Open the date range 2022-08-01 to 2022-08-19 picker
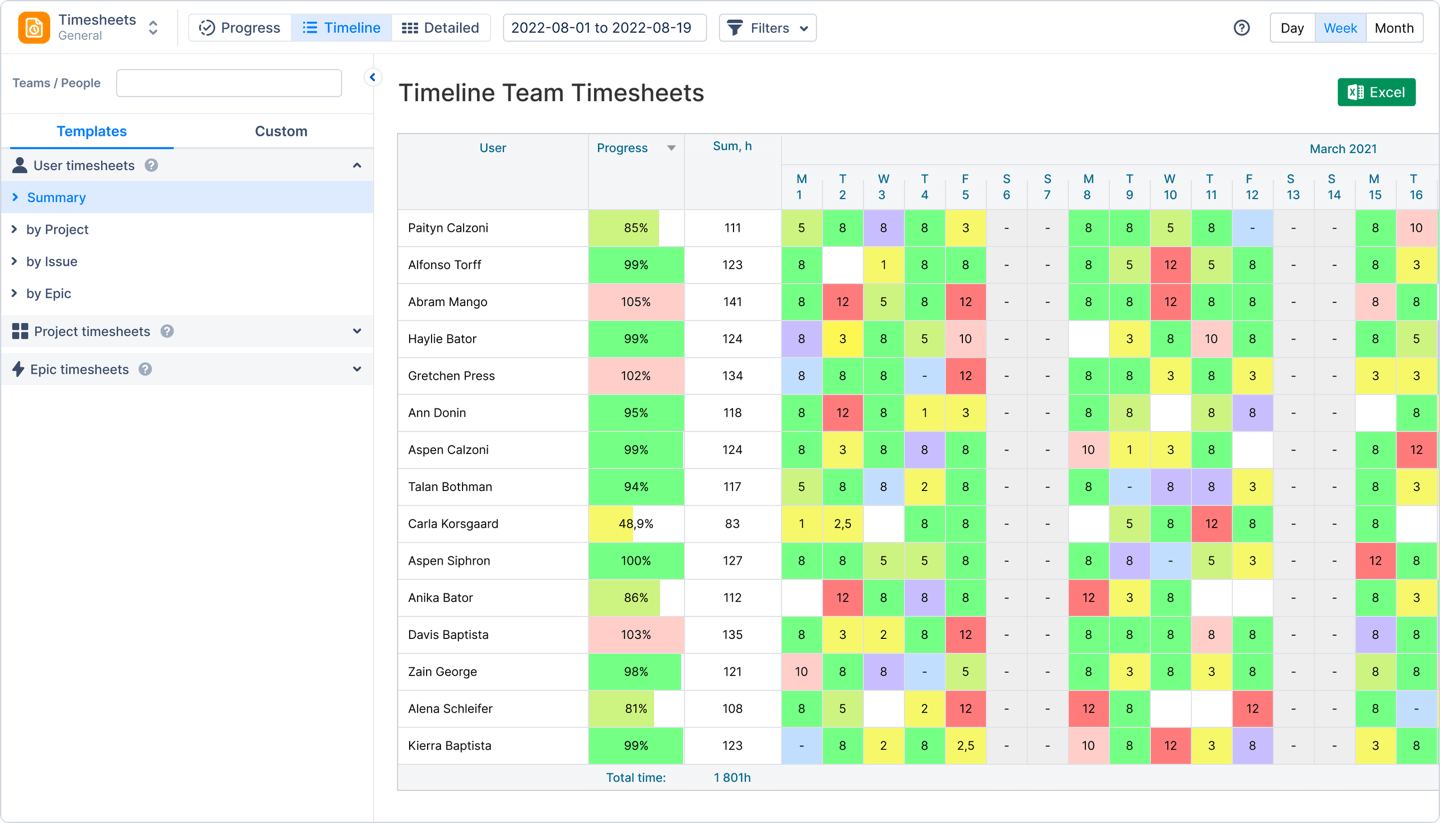Viewport: 1440px width, 823px height. coord(604,28)
